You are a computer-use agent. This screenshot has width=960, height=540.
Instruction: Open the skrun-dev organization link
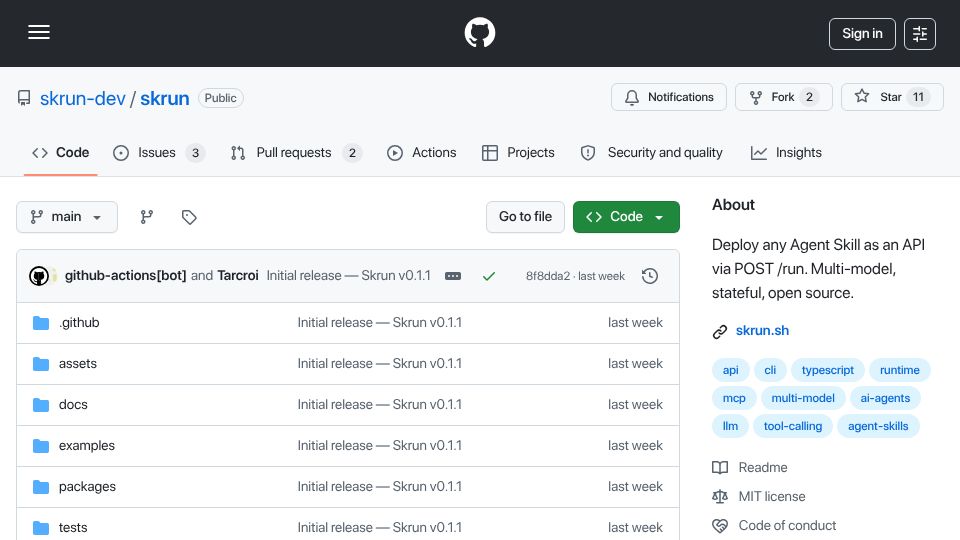pyautogui.click(x=83, y=98)
